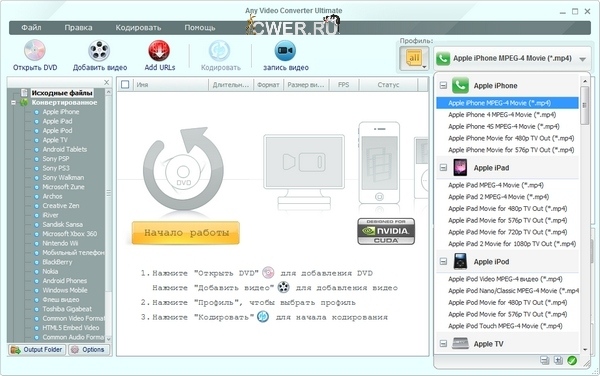Viewport: 600px width, 376px height.
Task: Click the Статус column header
Action: point(388,85)
